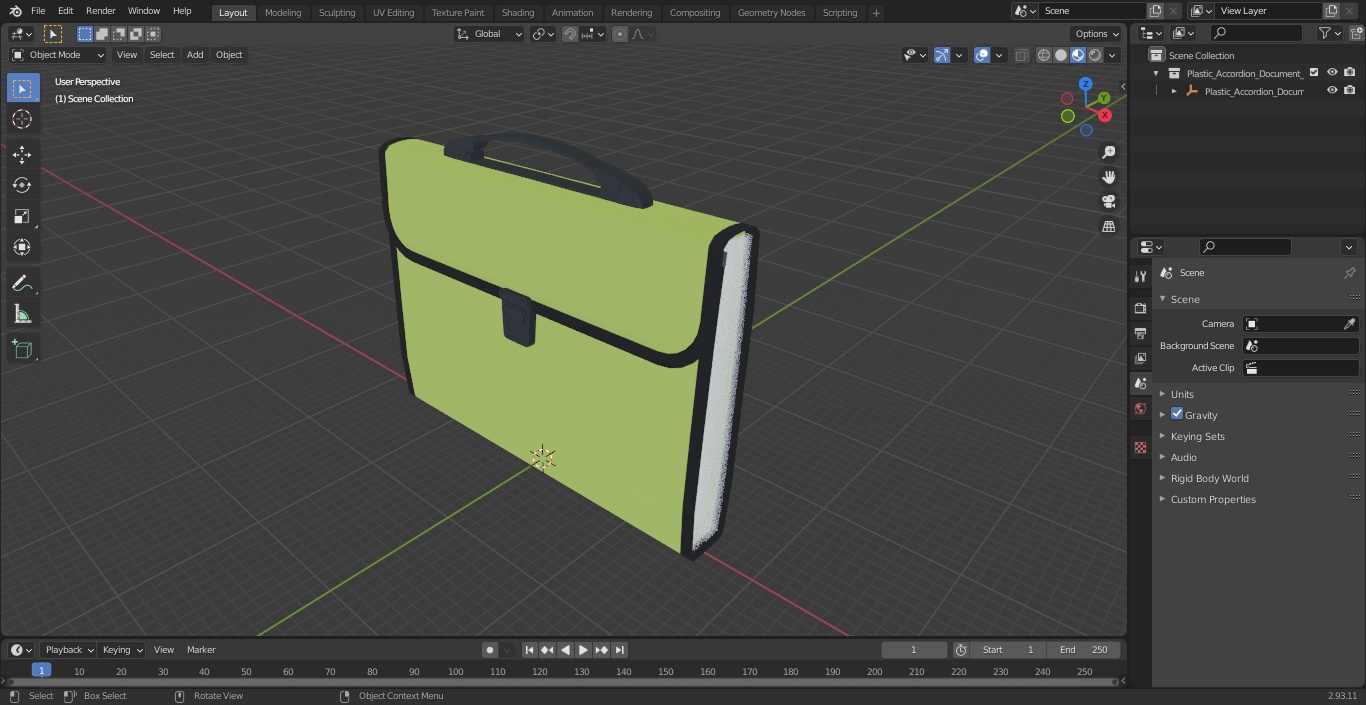Open the Keying dropdown in timeline

(122, 650)
